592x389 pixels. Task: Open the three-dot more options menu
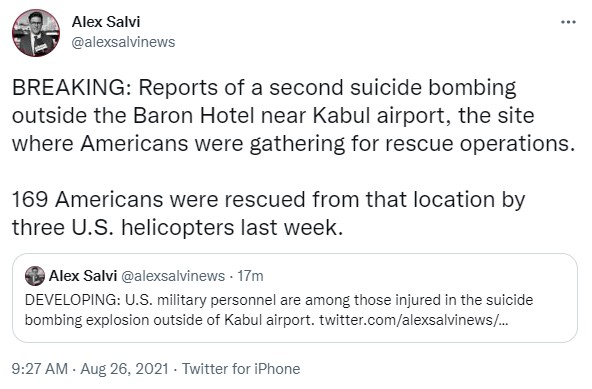pyautogui.click(x=568, y=22)
